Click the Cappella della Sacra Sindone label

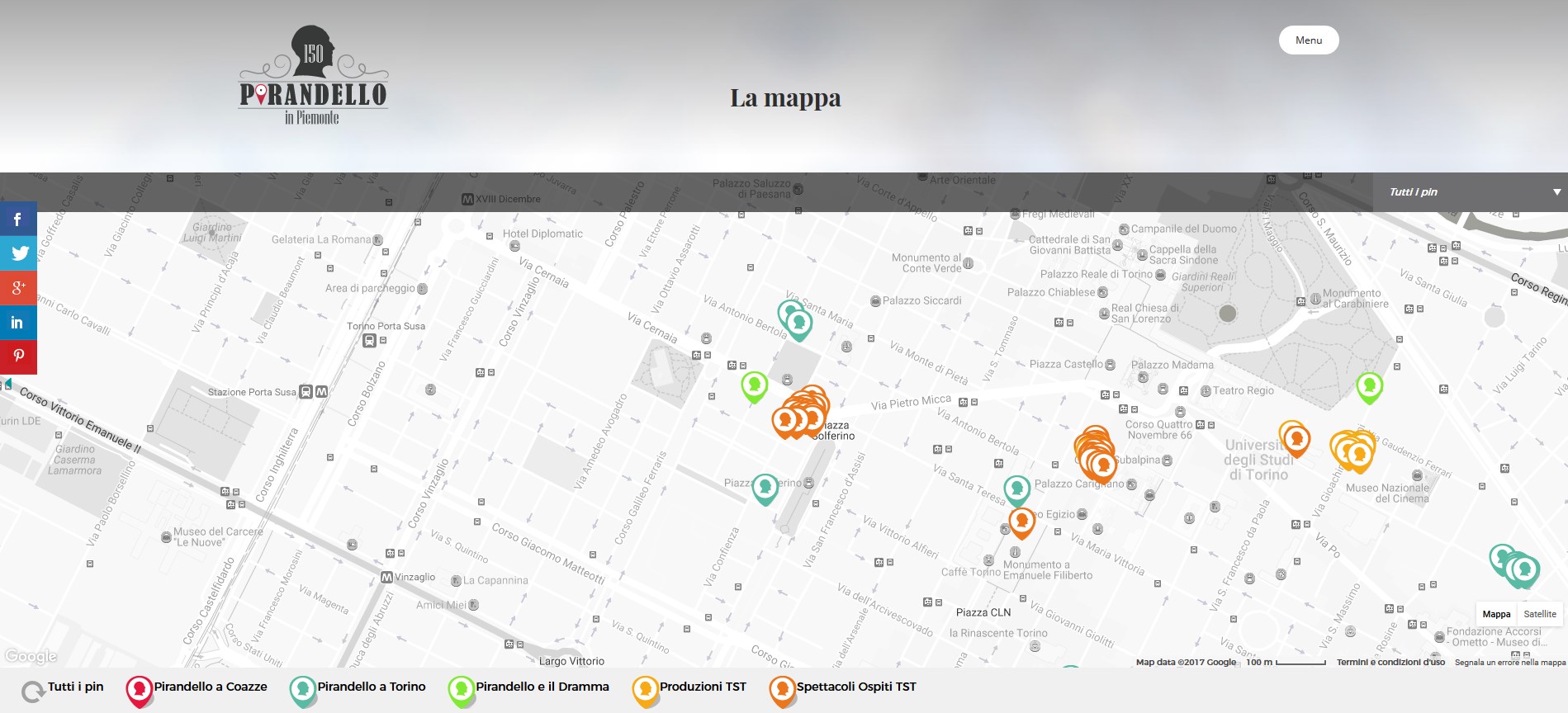tap(1183, 254)
